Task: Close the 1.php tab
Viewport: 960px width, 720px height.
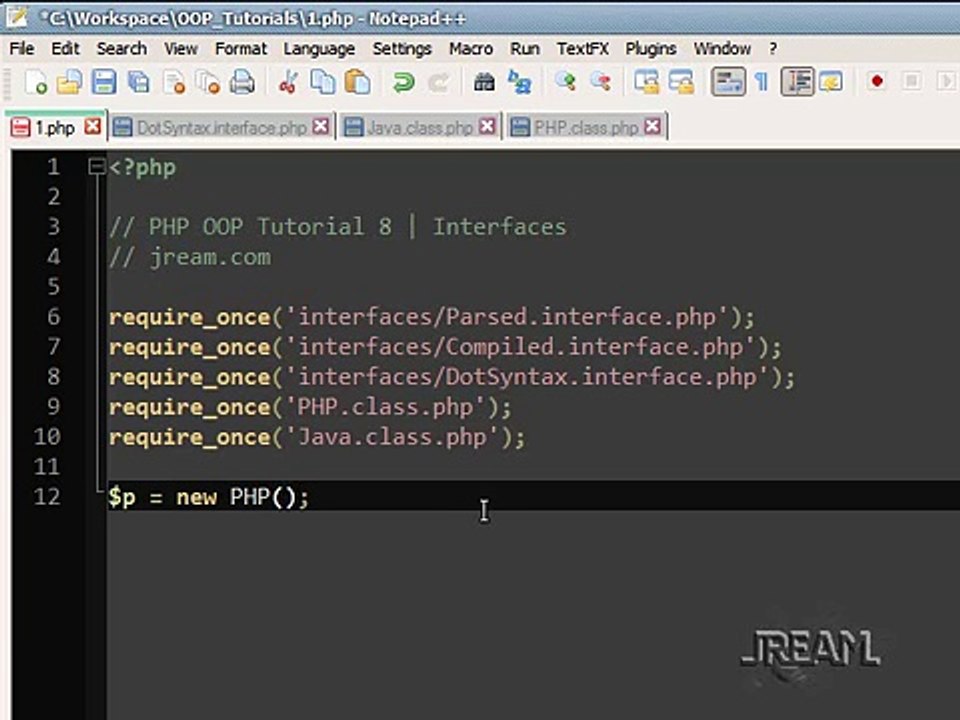Action: click(x=92, y=127)
